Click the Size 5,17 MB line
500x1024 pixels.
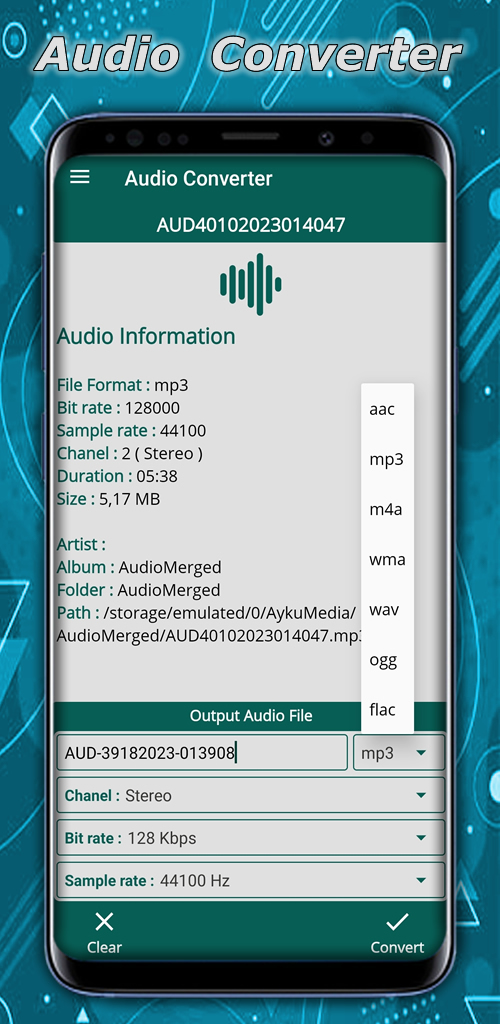click(108, 499)
